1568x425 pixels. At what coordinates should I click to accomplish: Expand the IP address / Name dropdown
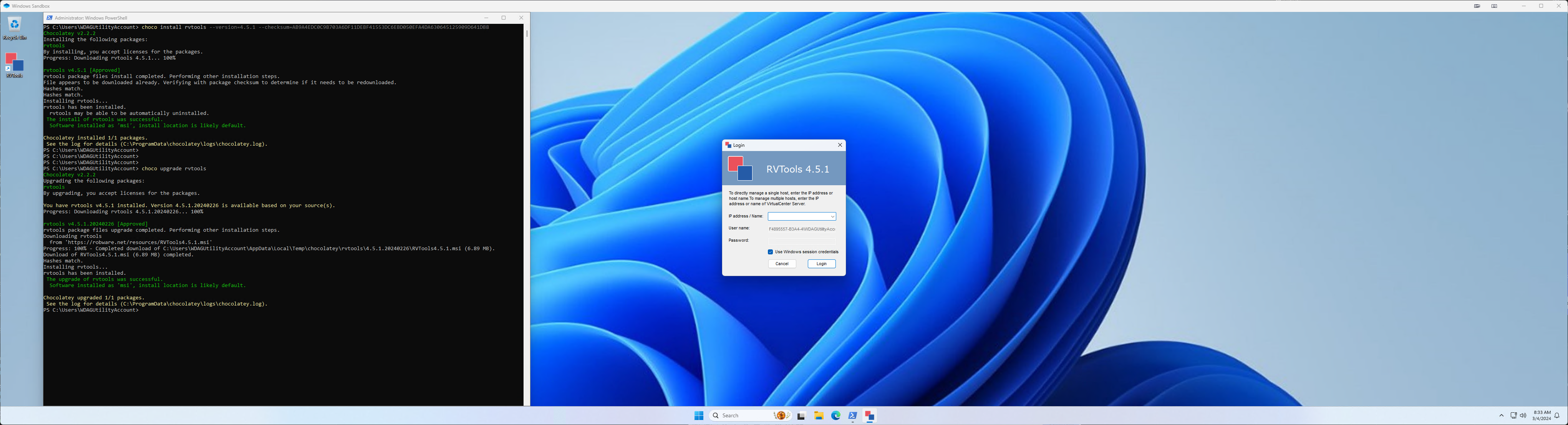click(832, 217)
